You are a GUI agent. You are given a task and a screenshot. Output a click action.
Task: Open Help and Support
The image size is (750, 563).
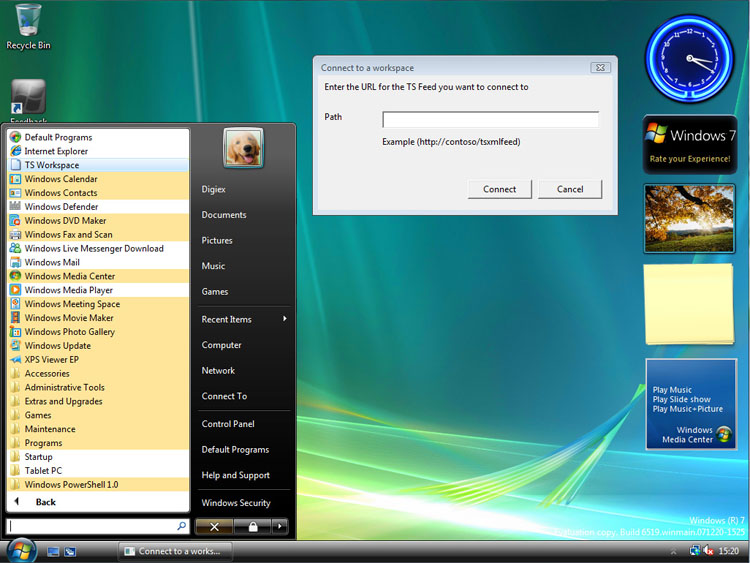[x=236, y=475]
